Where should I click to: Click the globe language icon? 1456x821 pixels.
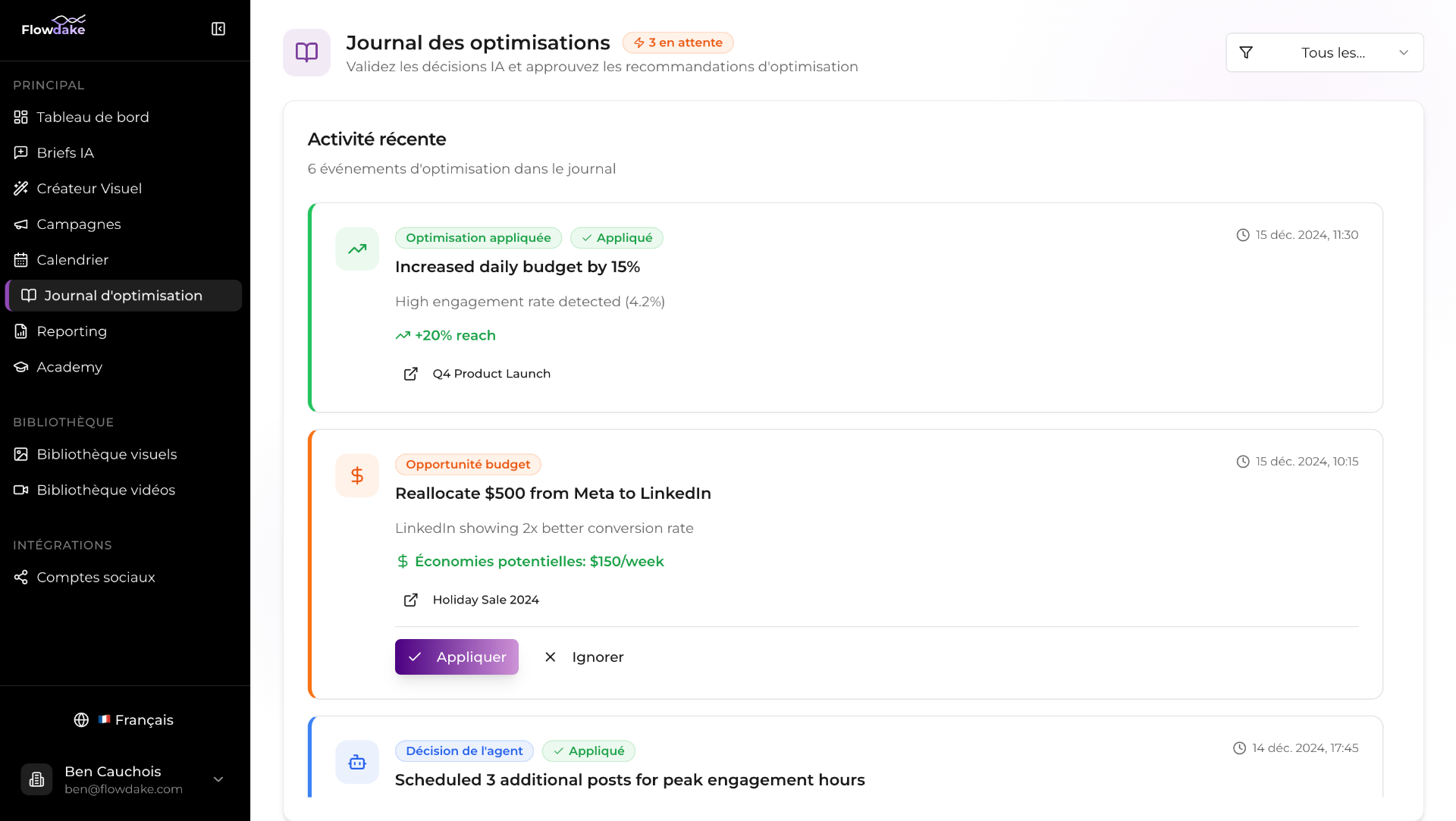point(81,720)
